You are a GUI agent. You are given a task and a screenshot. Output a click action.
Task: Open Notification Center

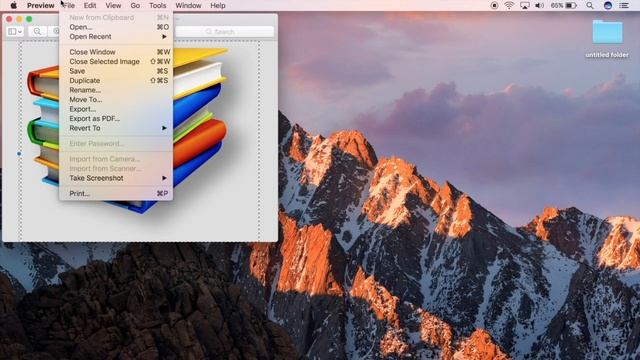[x=624, y=5]
